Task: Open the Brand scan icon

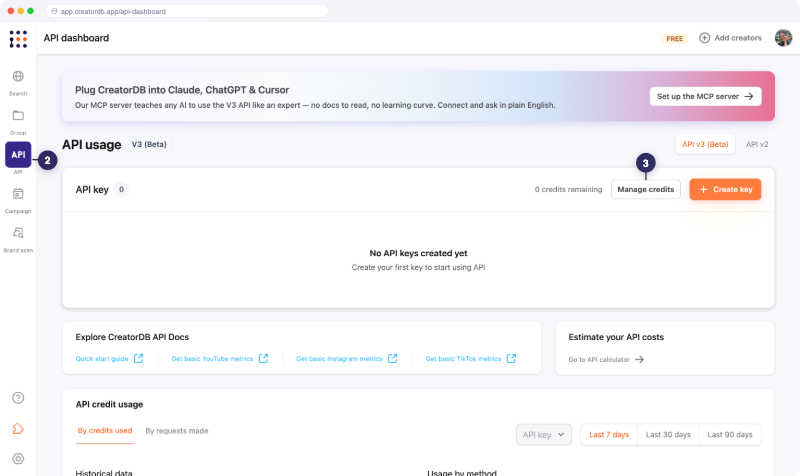Action: click(18, 233)
